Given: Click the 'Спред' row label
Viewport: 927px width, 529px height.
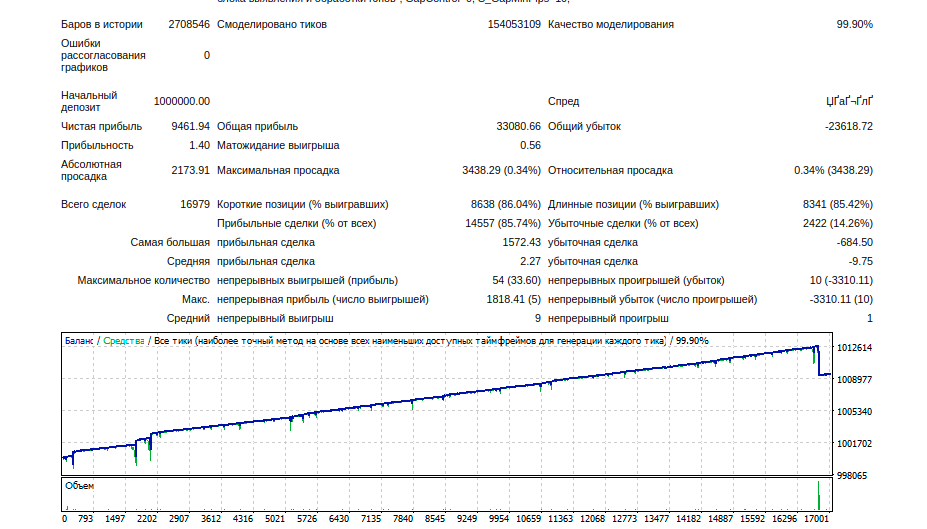Looking at the screenshot, I should [563, 101].
